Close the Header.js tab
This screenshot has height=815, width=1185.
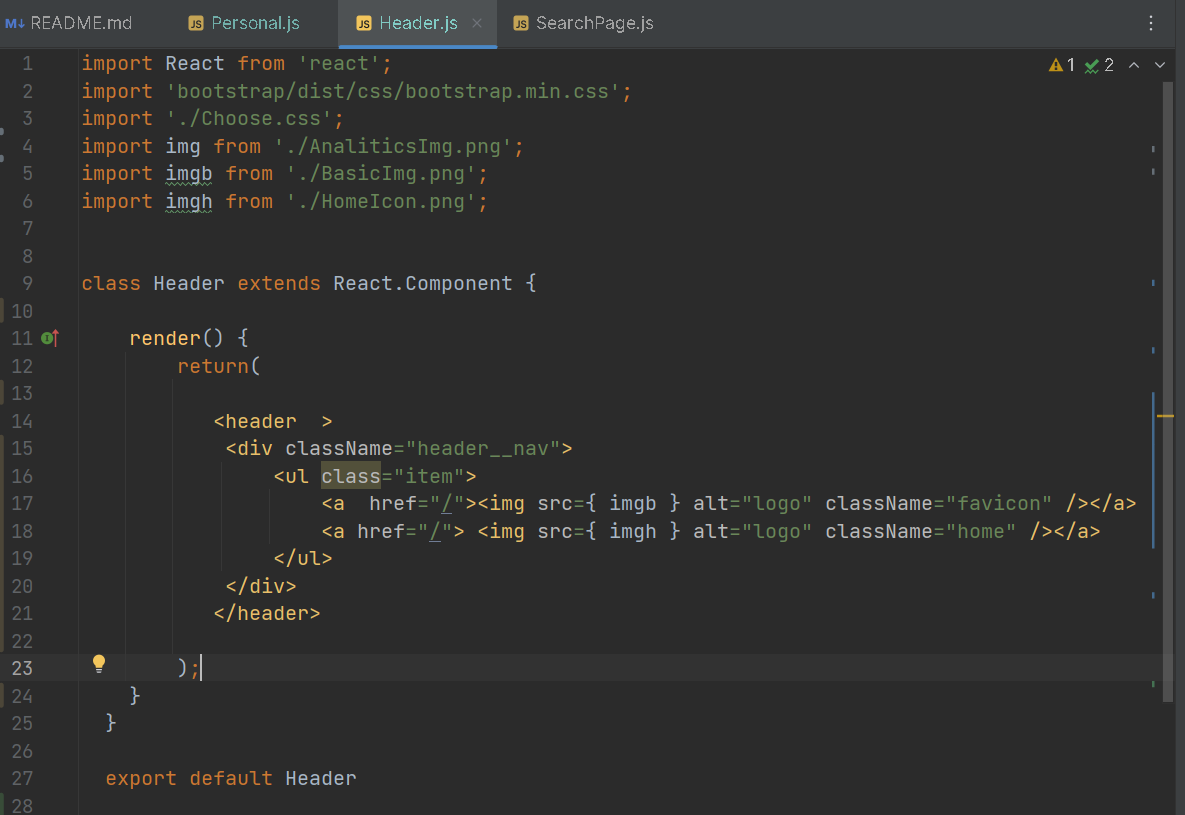click(477, 23)
